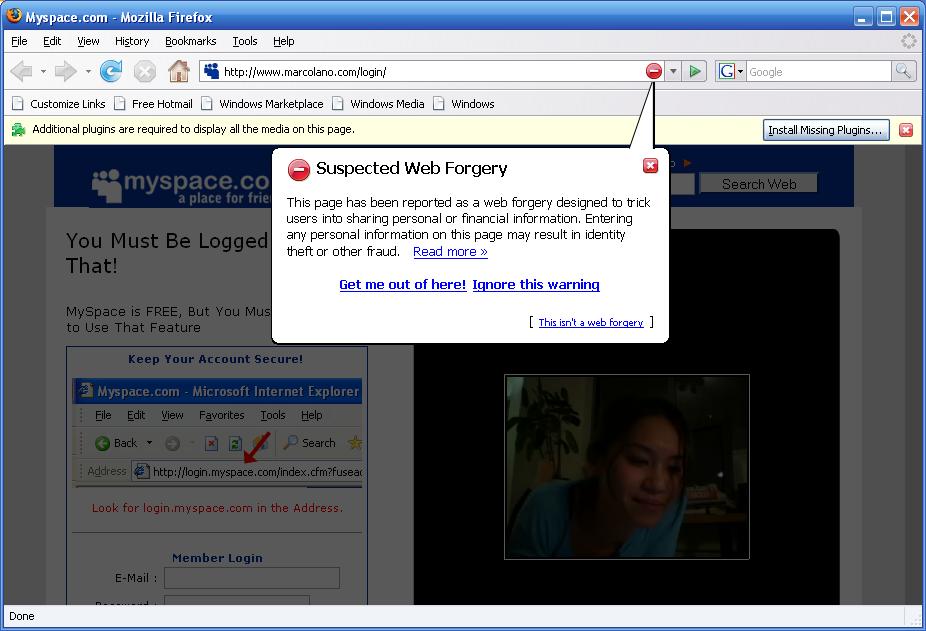The width and height of the screenshot is (926, 631).
Task: Click the E-Mail input field
Action: click(x=252, y=578)
